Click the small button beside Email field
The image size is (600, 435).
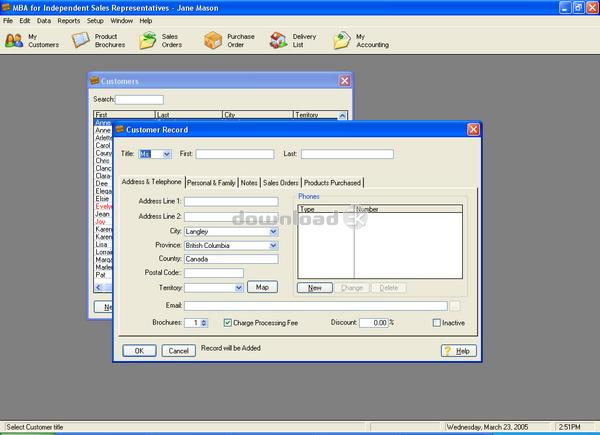click(455, 306)
